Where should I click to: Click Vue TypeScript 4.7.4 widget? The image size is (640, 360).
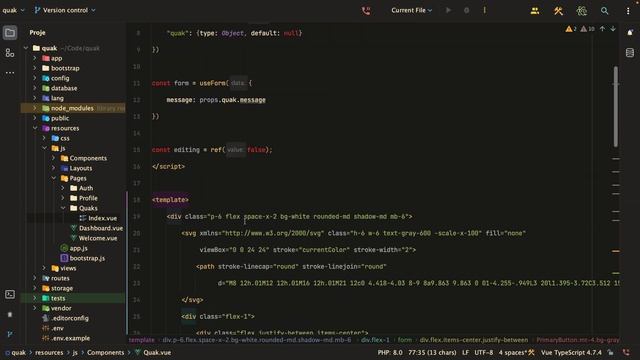pyautogui.click(x=571, y=353)
